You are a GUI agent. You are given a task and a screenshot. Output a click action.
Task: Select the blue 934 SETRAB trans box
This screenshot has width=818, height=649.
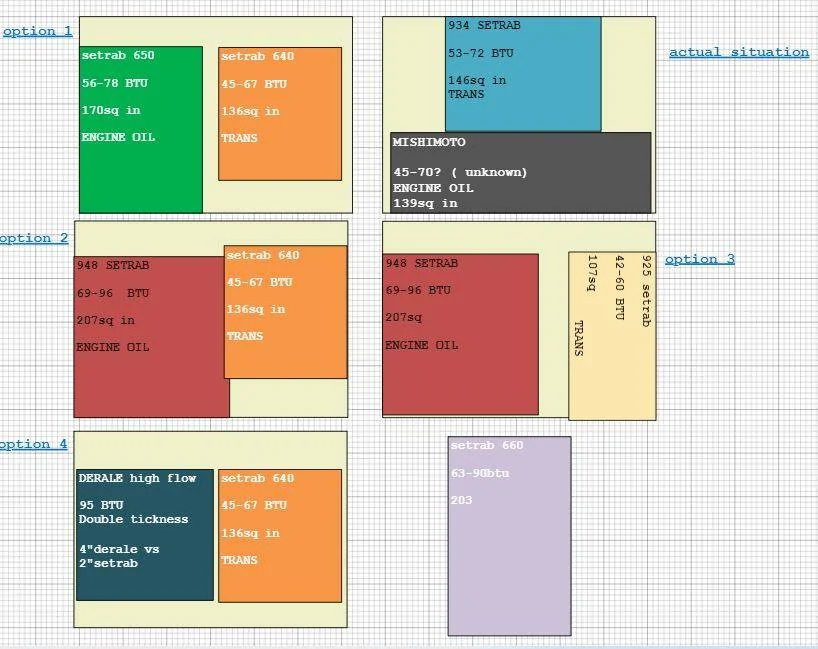click(x=523, y=74)
